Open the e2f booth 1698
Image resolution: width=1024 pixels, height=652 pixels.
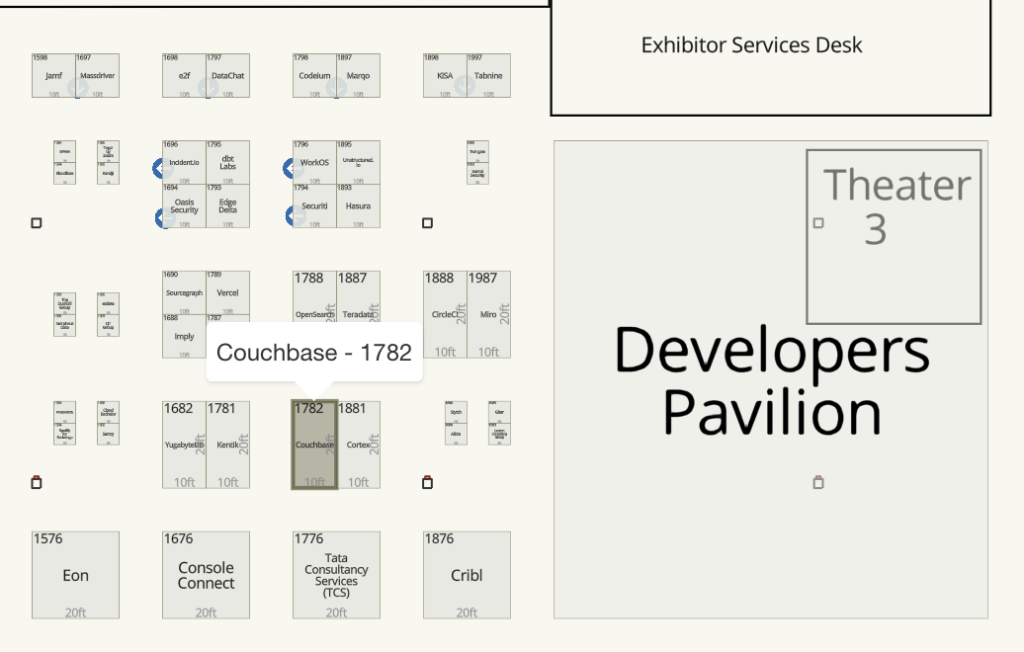click(x=184, y=76)
